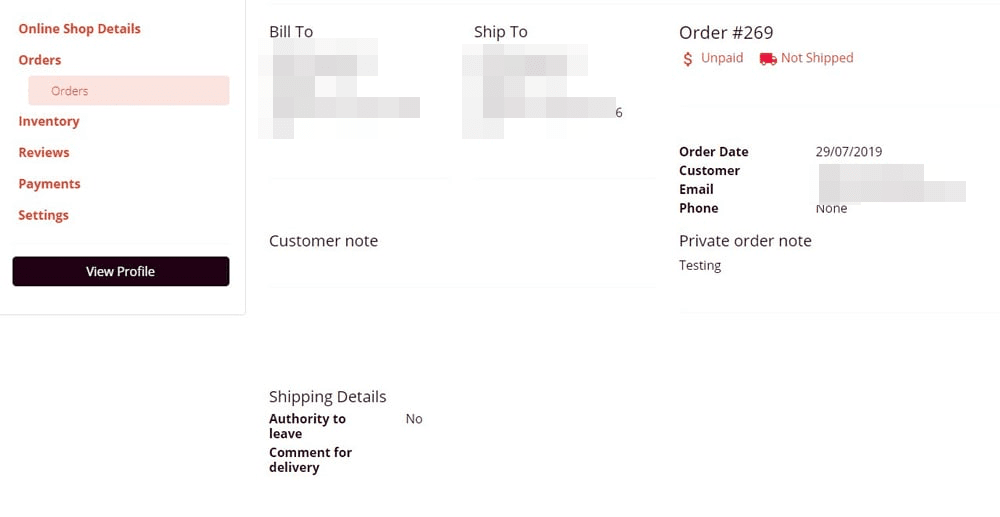Click the dollar sign Unpaid icon
This screenshot has height=517, width=1000.
[688, 59]
